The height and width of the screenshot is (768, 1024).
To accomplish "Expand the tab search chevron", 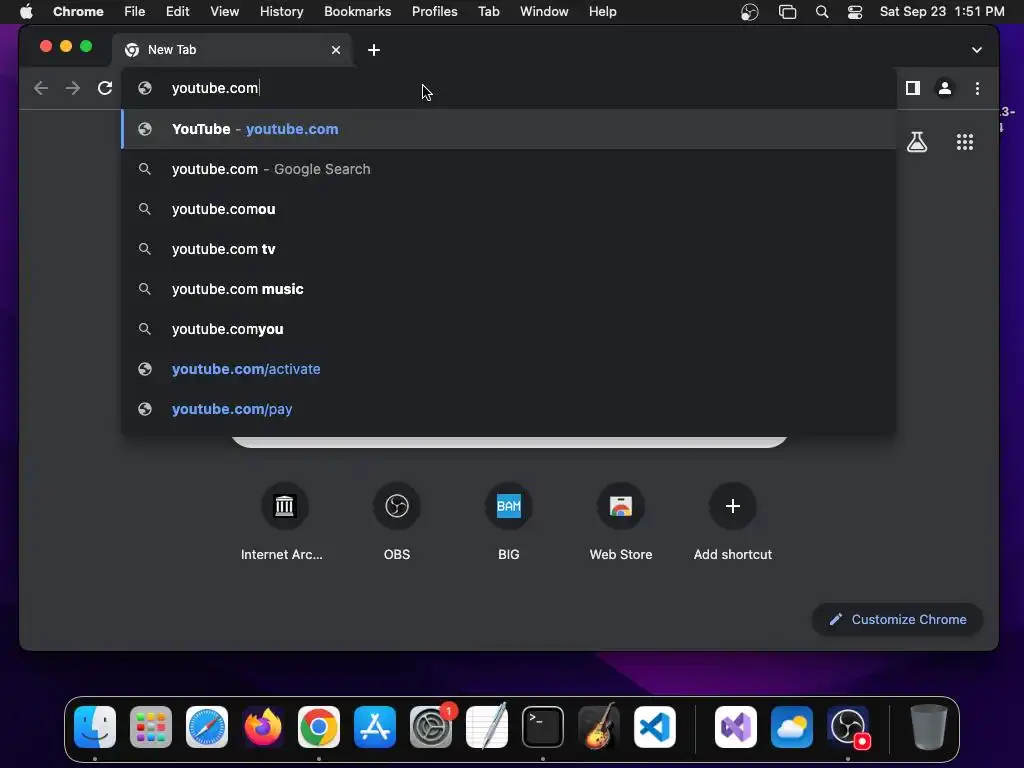I will [976, 50].
